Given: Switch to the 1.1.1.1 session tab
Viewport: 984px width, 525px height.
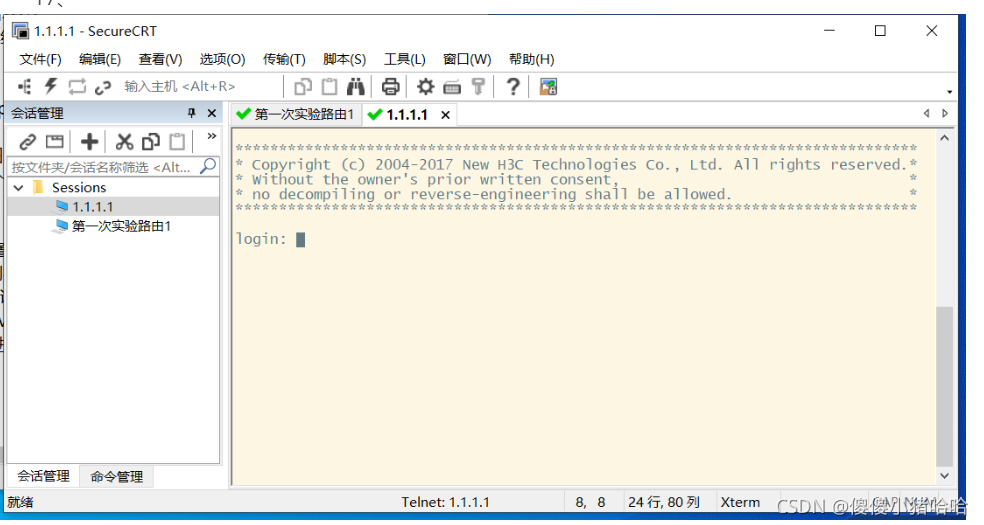Looking at the screenshot, I should point(407,115).
